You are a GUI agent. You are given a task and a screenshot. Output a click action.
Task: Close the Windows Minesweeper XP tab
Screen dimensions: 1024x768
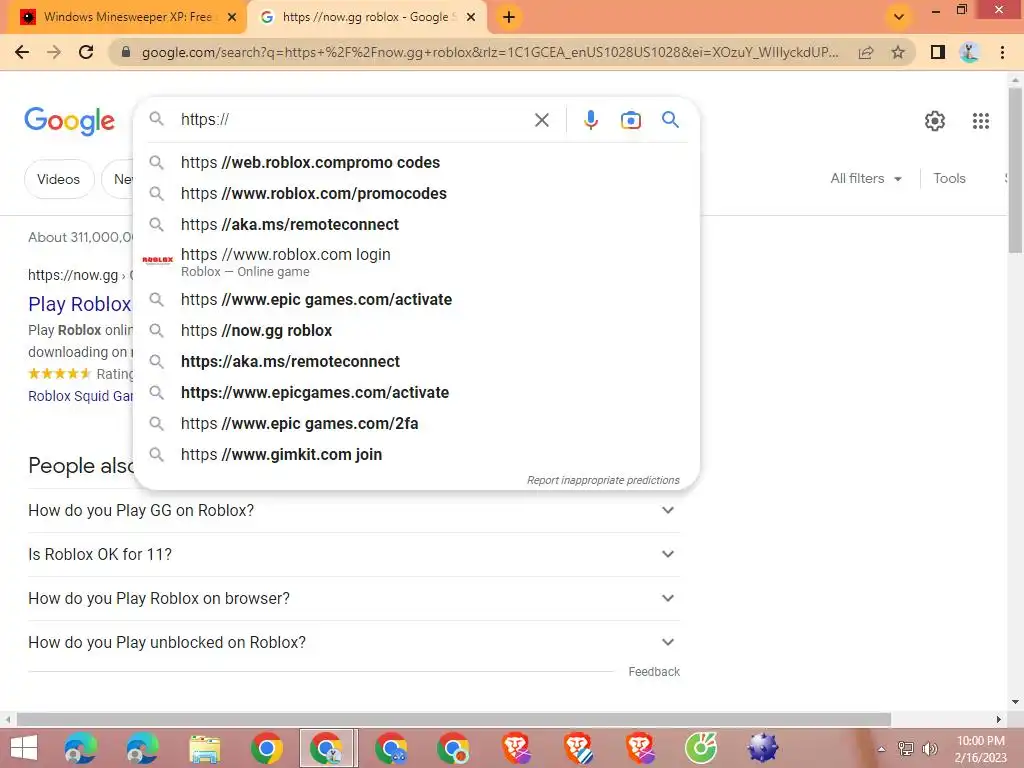[232, 17]
